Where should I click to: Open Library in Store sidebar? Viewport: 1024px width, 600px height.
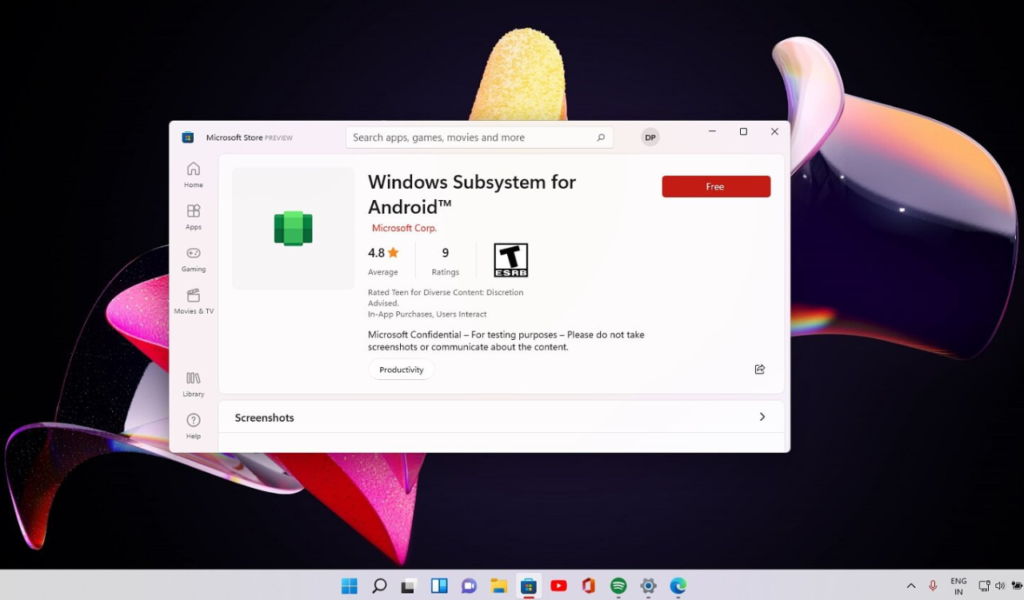[193, 384]
